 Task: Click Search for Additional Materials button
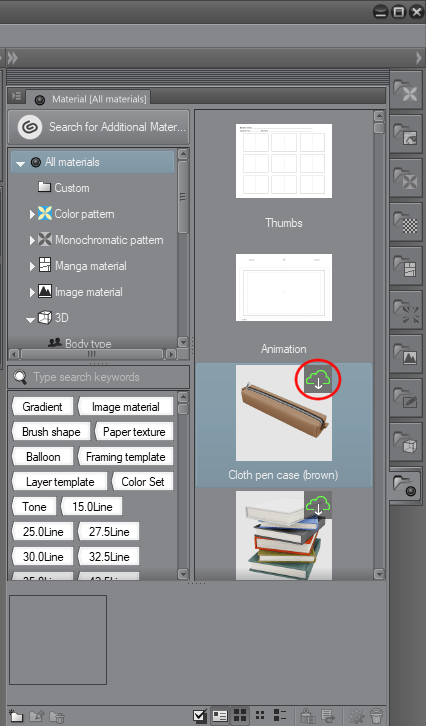point(99,127)
